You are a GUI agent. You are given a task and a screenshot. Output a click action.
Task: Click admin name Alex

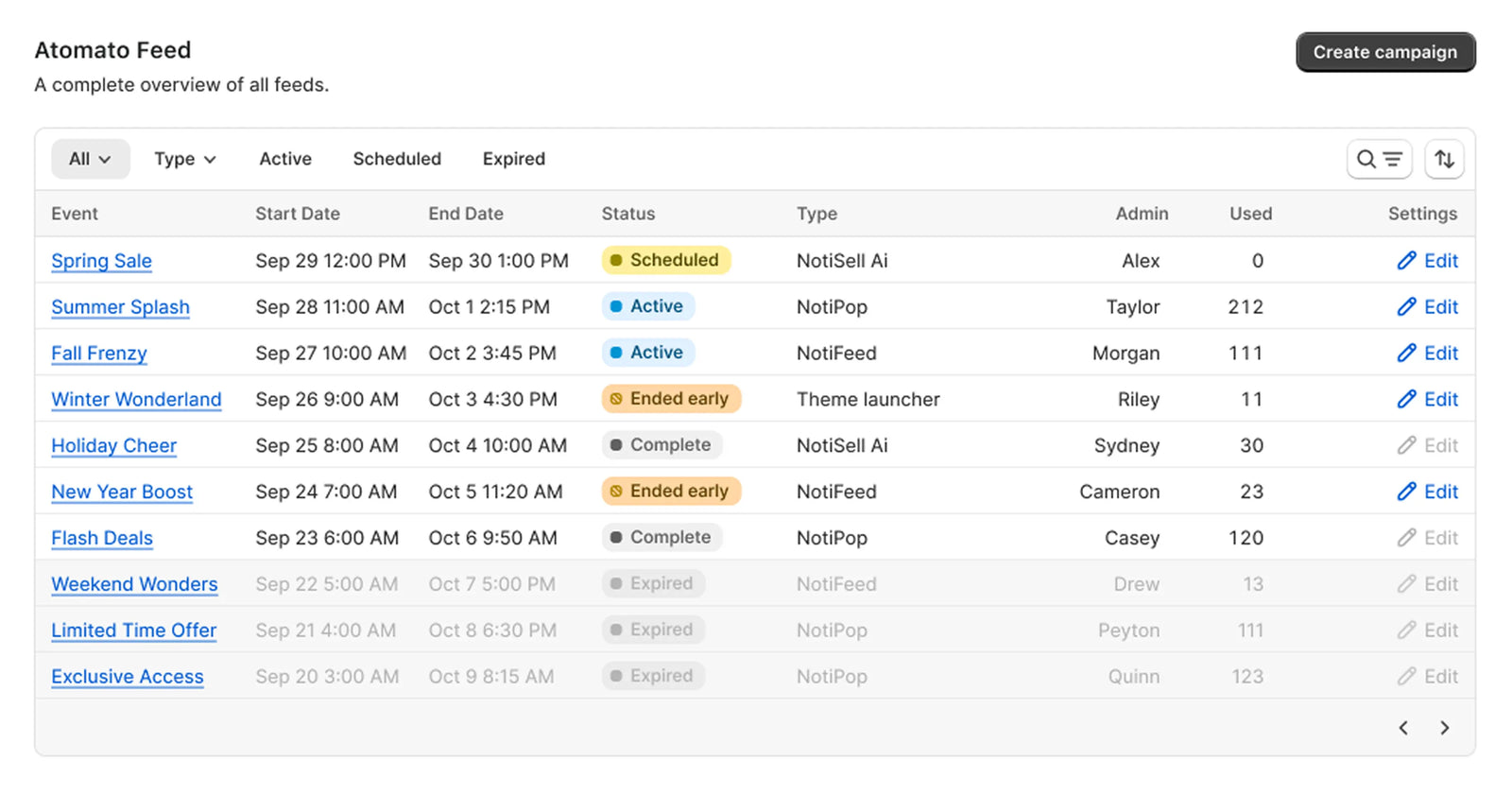coord(1141,261)
